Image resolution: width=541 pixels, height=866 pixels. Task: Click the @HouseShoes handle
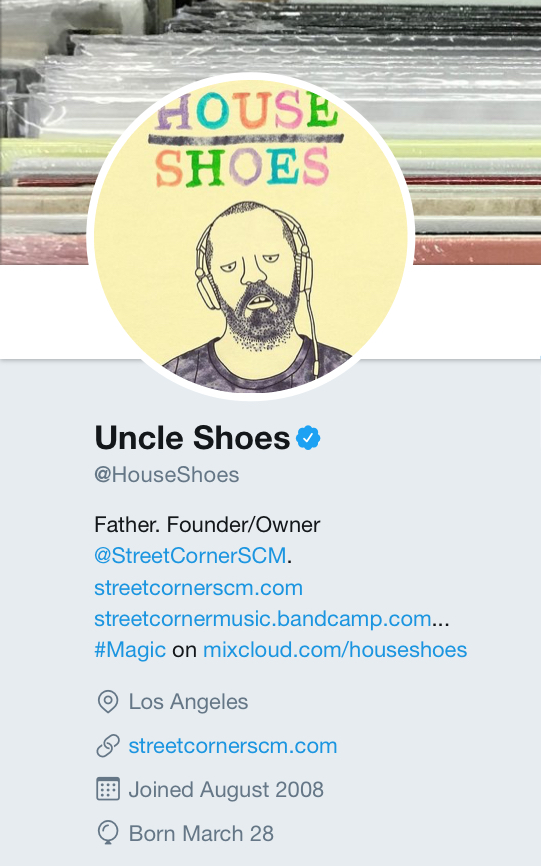167,475
